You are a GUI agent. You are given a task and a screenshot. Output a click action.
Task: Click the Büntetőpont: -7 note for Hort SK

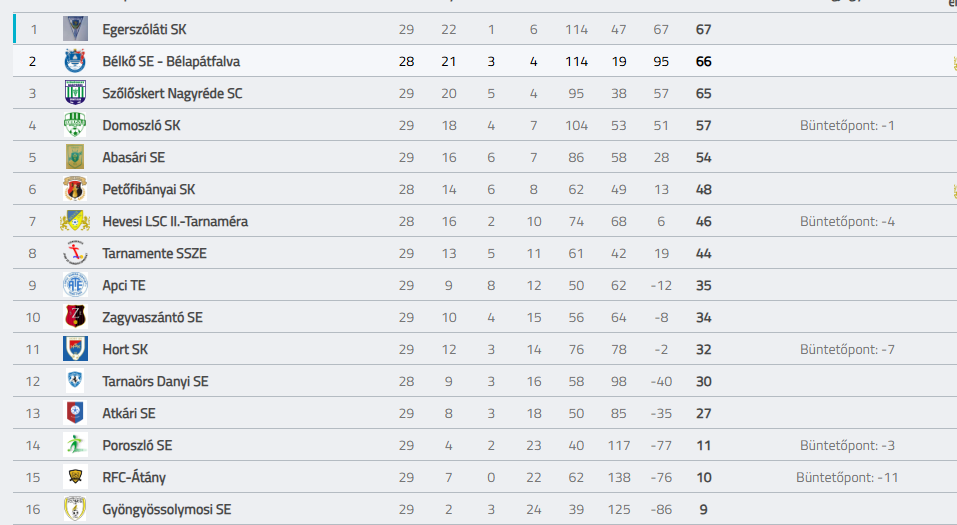[x=847, y=349]
